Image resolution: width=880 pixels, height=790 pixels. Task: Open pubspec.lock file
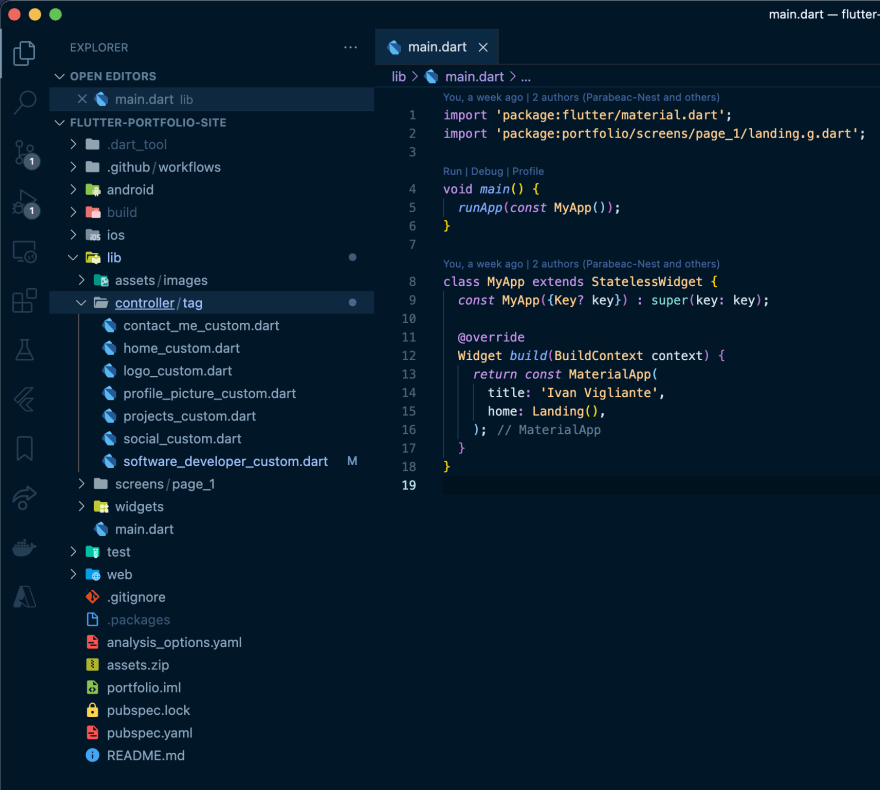click(x=148, y=710)
